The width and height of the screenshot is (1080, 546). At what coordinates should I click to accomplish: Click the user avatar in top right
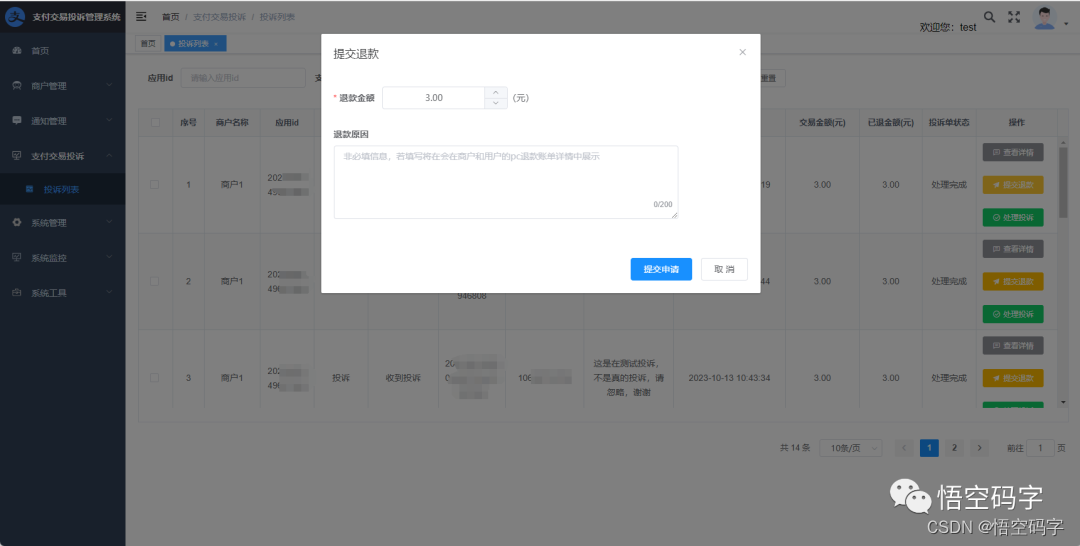click(1045, 18)
